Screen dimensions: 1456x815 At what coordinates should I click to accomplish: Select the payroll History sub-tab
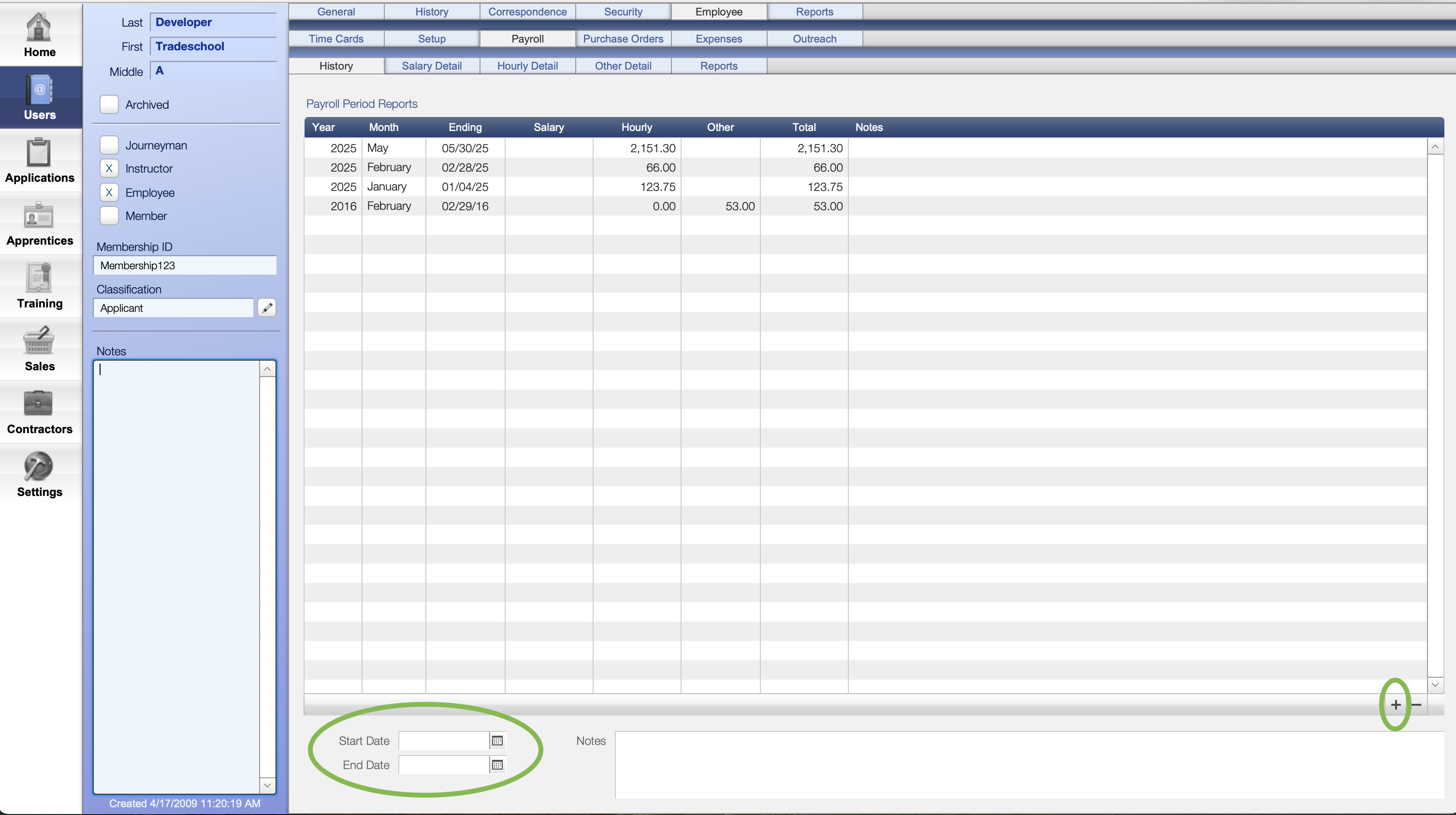(x=336, y=66)
